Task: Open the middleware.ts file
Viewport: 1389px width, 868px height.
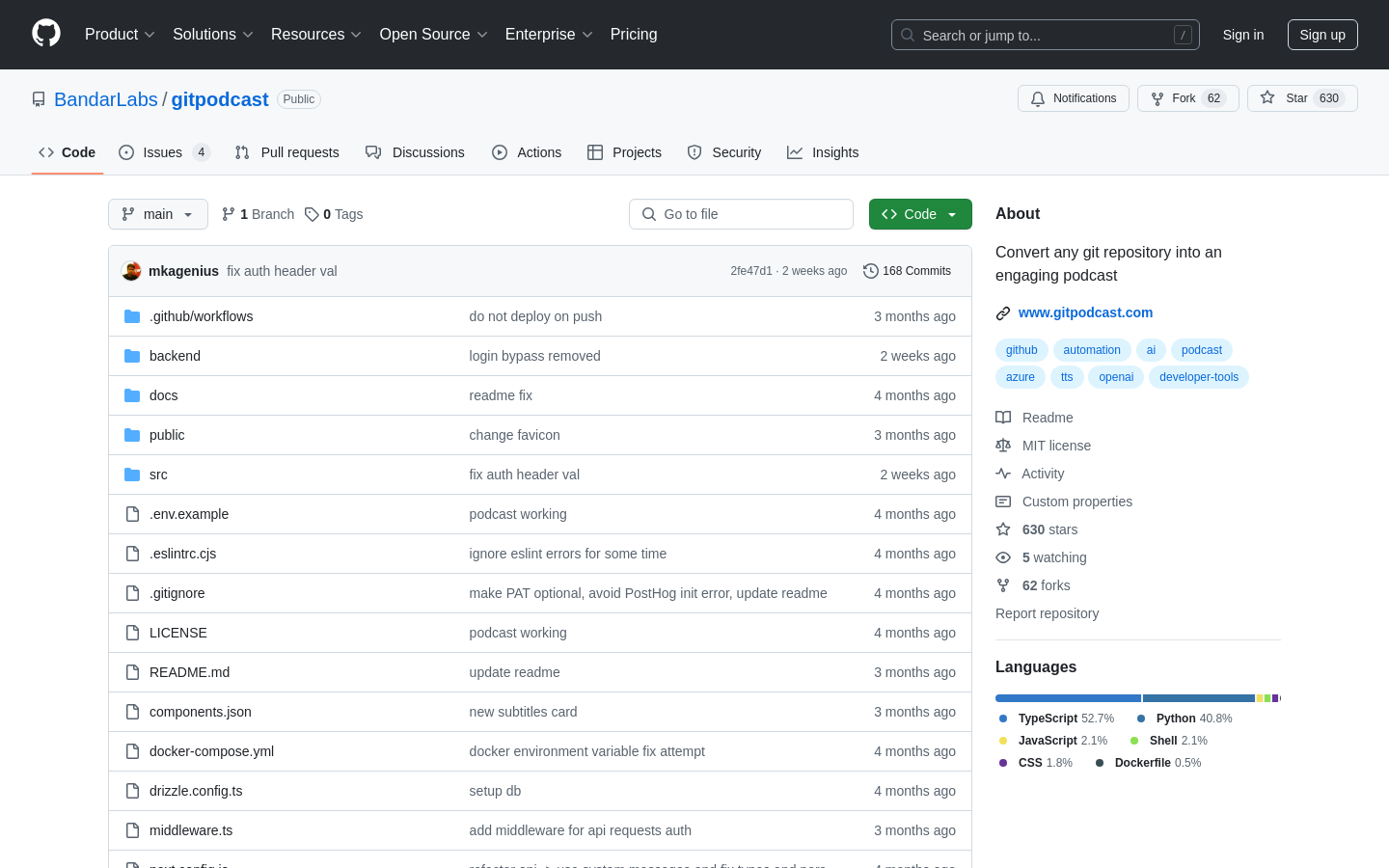Action: click(x=191, y=830)
